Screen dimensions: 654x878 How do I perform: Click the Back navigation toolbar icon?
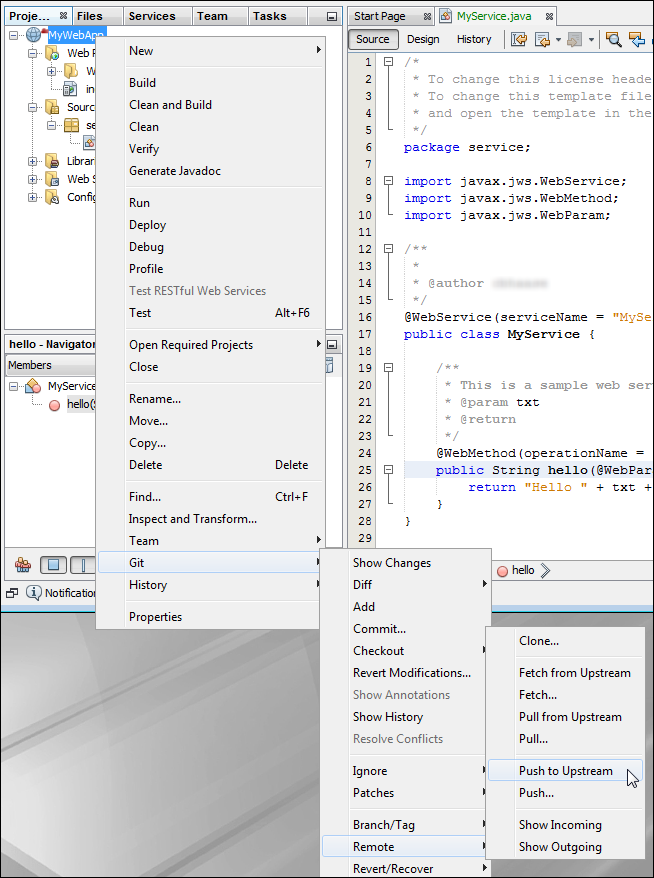coord(542,39)
